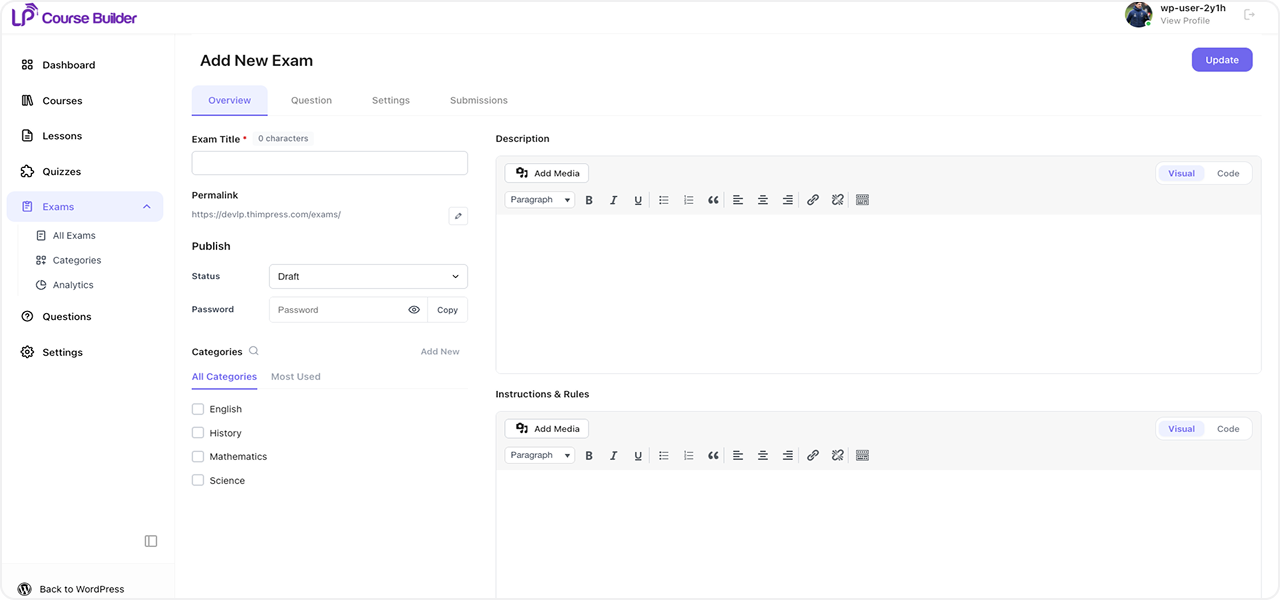This screenshot has height=600, width=1280.
Task: Toggle password visibility eye icon
Action: (x=414, y=310)
